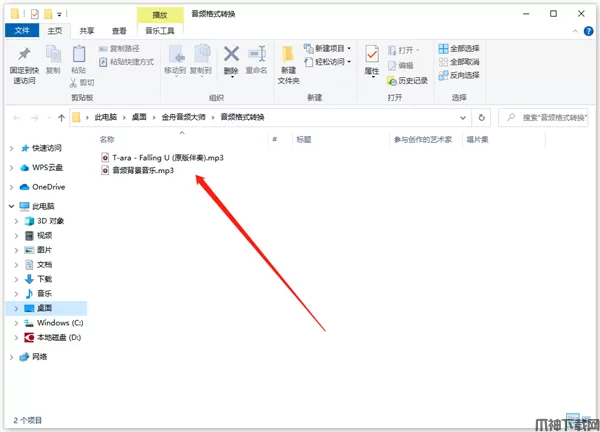Screen dimensions: 600x432
Task: Click 全部选择 select all
Action: 459,48
